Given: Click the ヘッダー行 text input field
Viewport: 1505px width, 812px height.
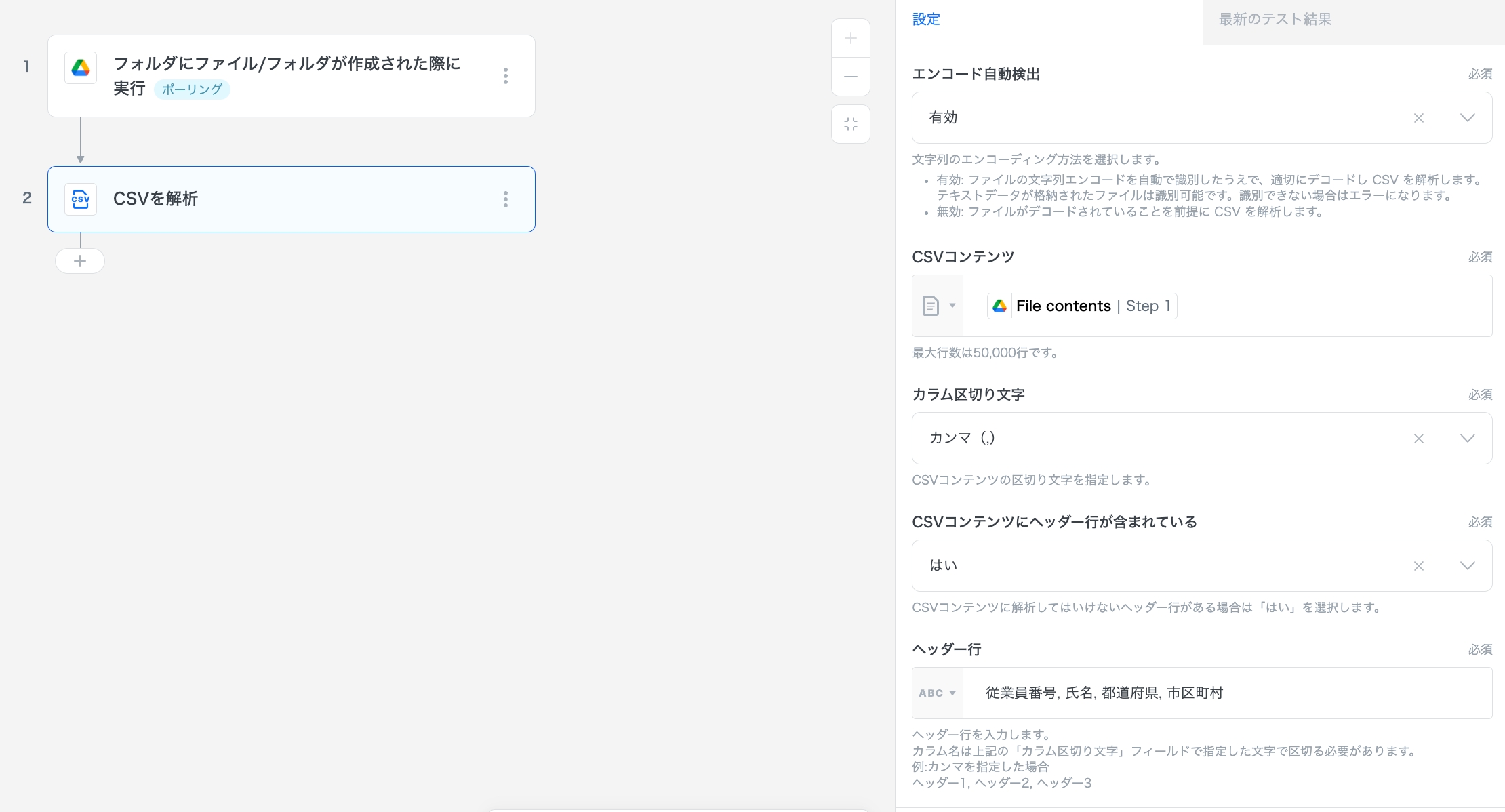Looking at the screenshot, I should click(1227, 693).
